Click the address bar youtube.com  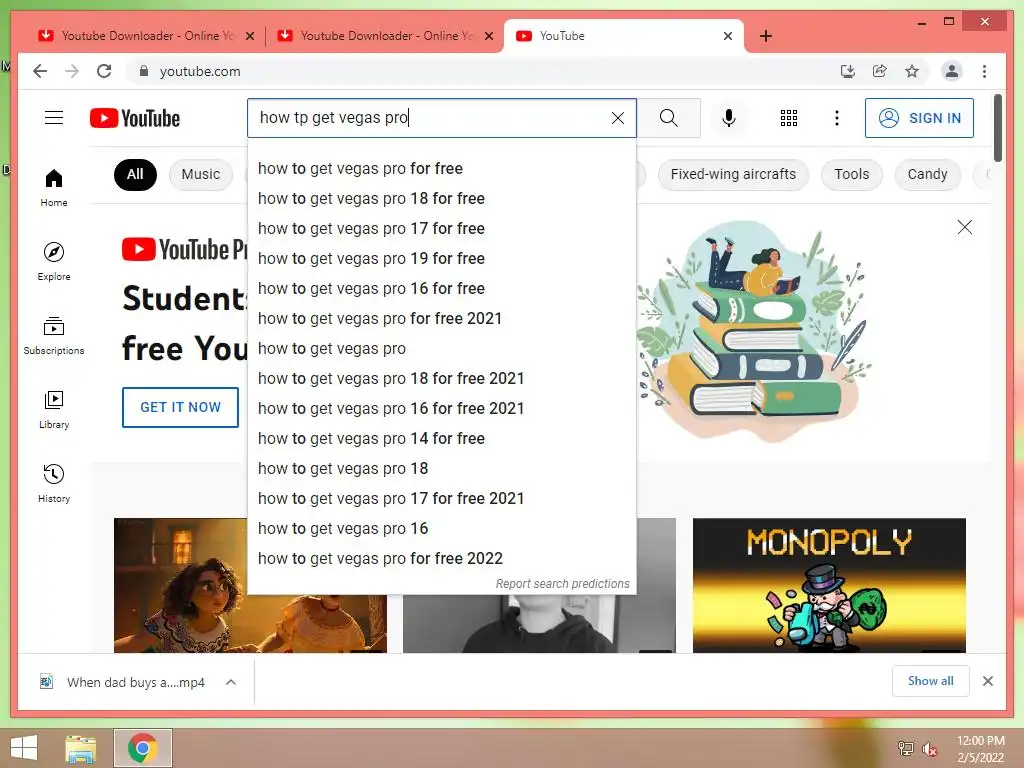click(x=200, y=71)
